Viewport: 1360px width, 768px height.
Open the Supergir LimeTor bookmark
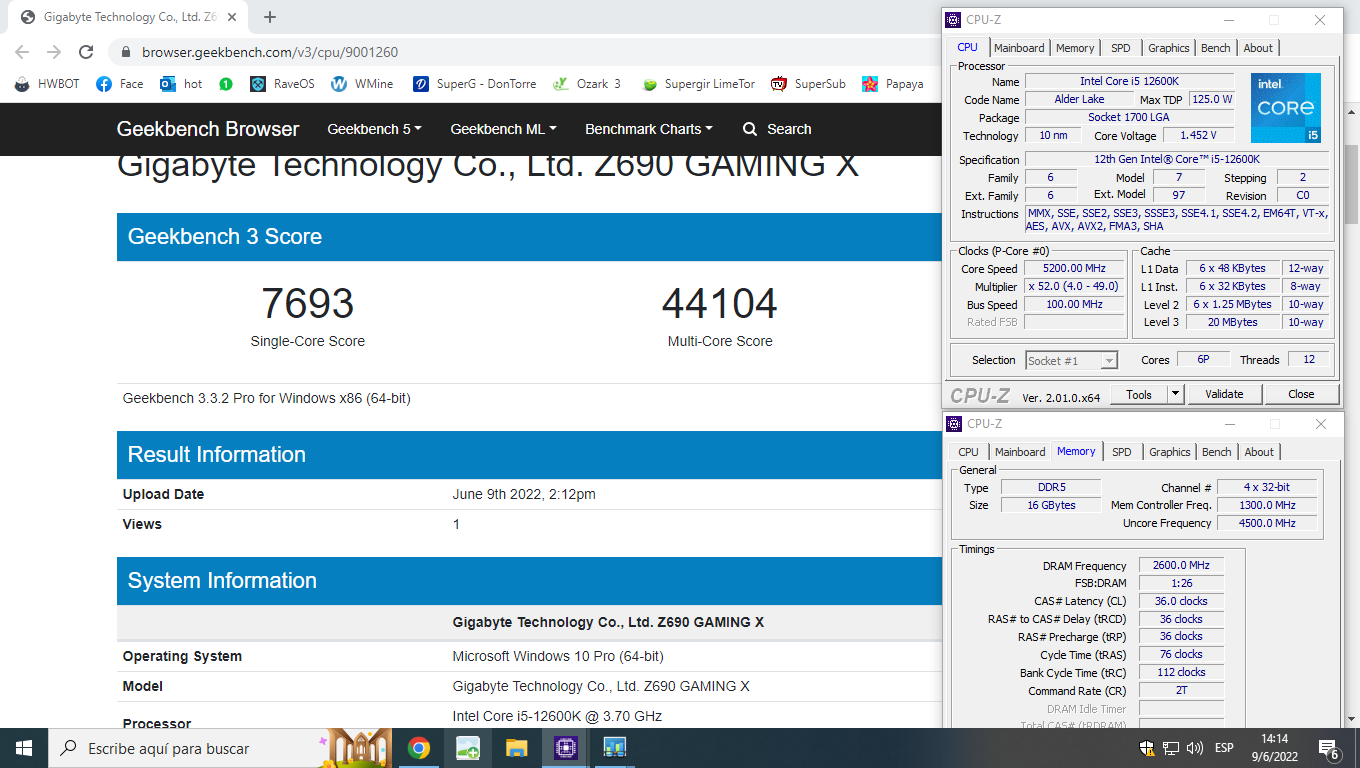(699, 84)
